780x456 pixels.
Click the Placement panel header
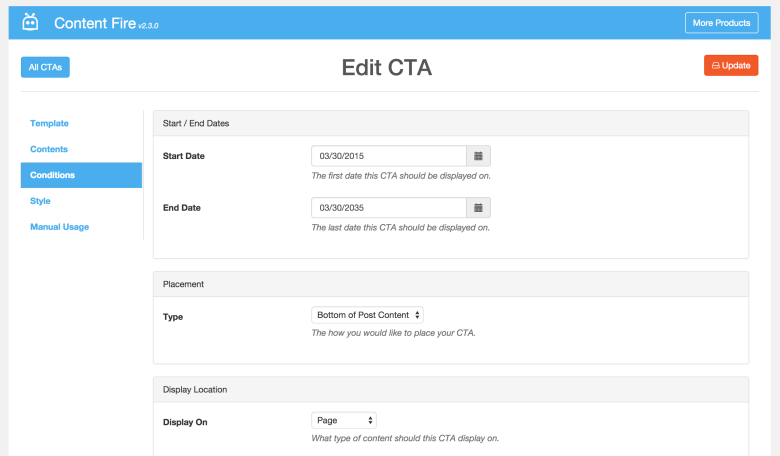[450, 284]
